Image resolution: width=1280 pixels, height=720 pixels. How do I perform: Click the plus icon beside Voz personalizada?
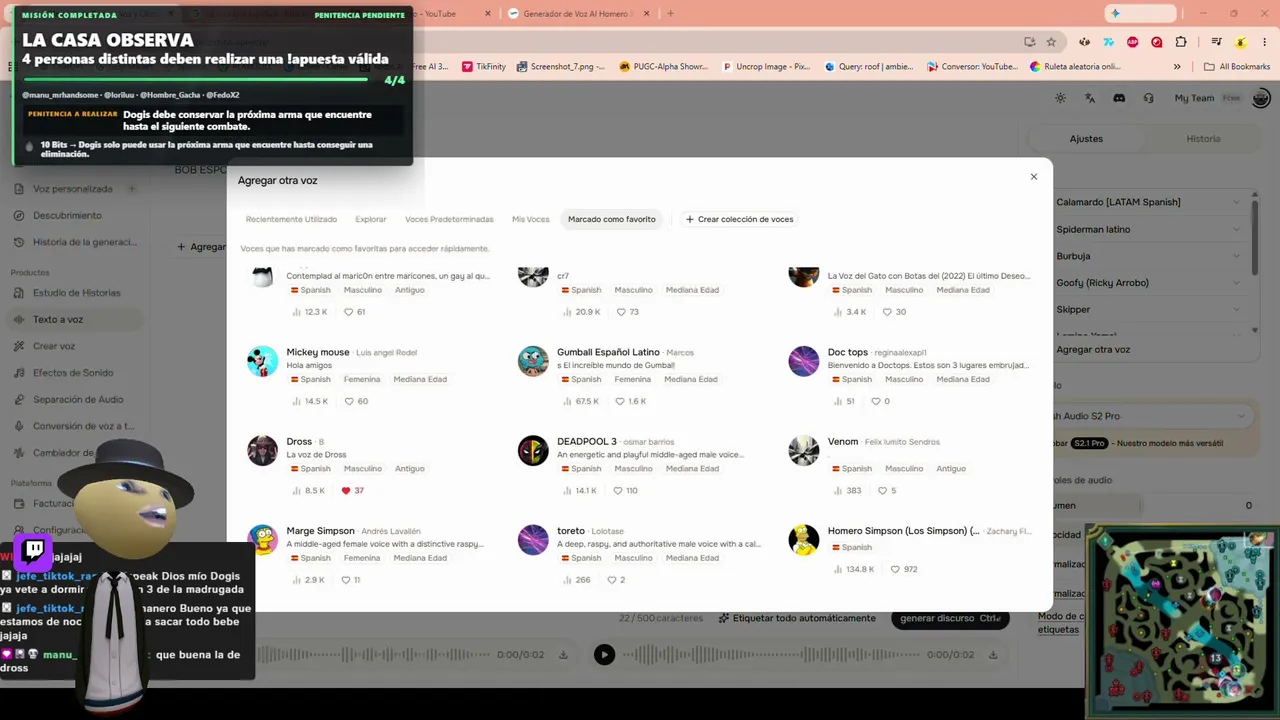point(131,188)
